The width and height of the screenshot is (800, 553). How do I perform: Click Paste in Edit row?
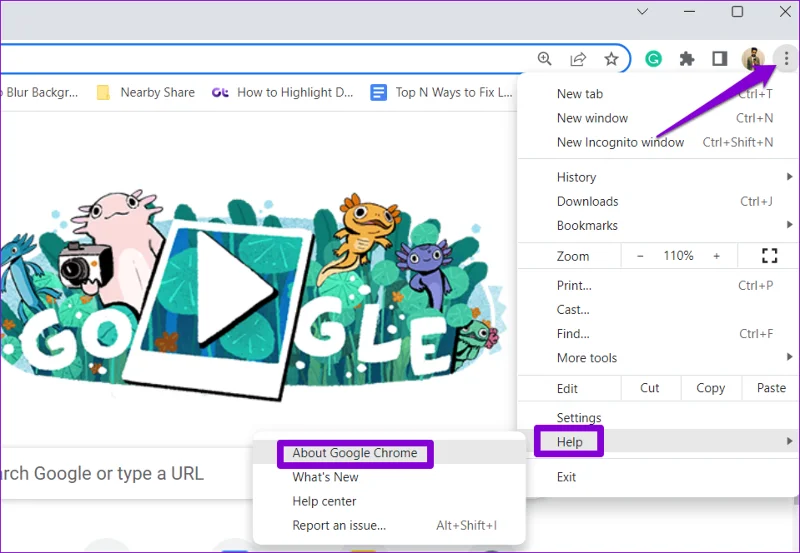click(x=771, y=388)
